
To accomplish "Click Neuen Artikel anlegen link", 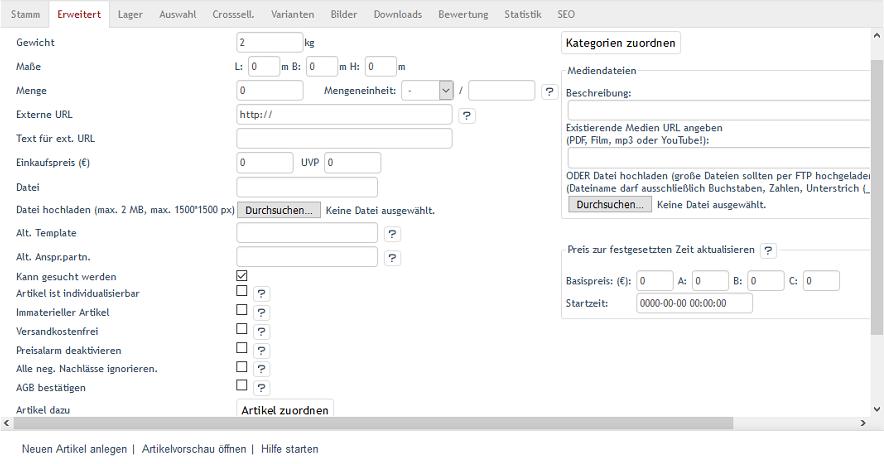I will pos(75,449).
